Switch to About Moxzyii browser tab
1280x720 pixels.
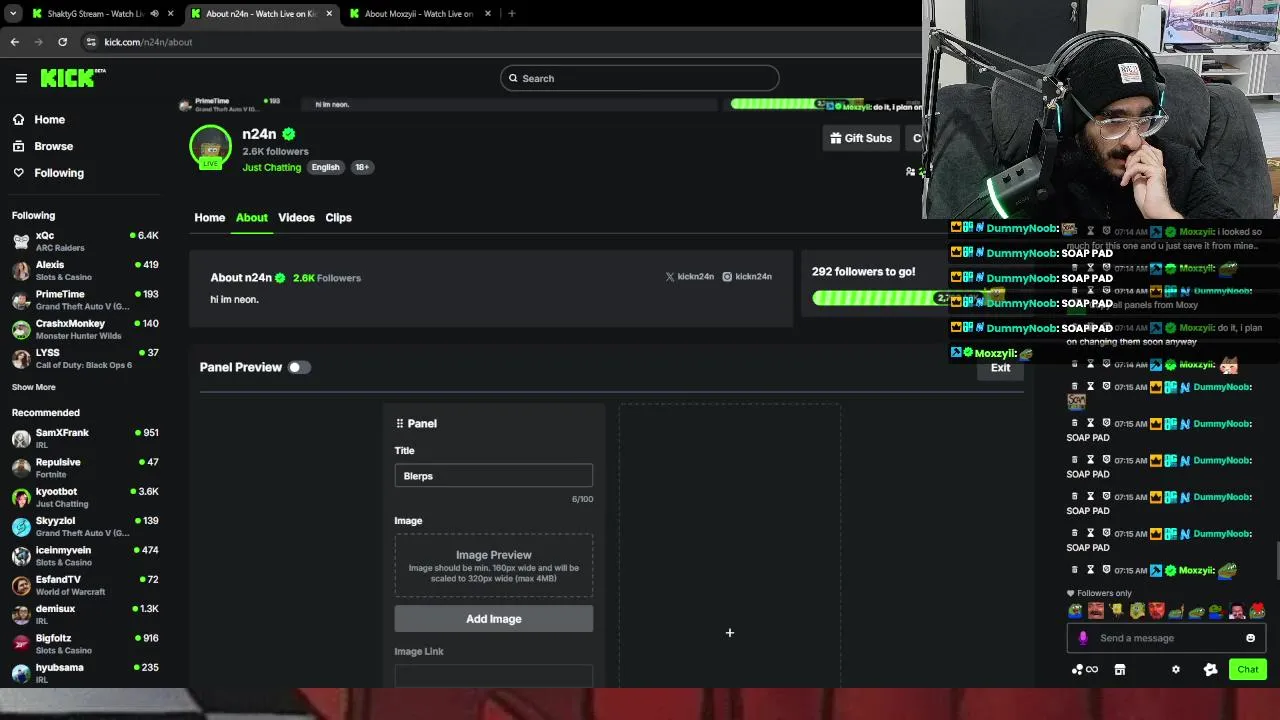pyautogui.click(x=418, y=14)
